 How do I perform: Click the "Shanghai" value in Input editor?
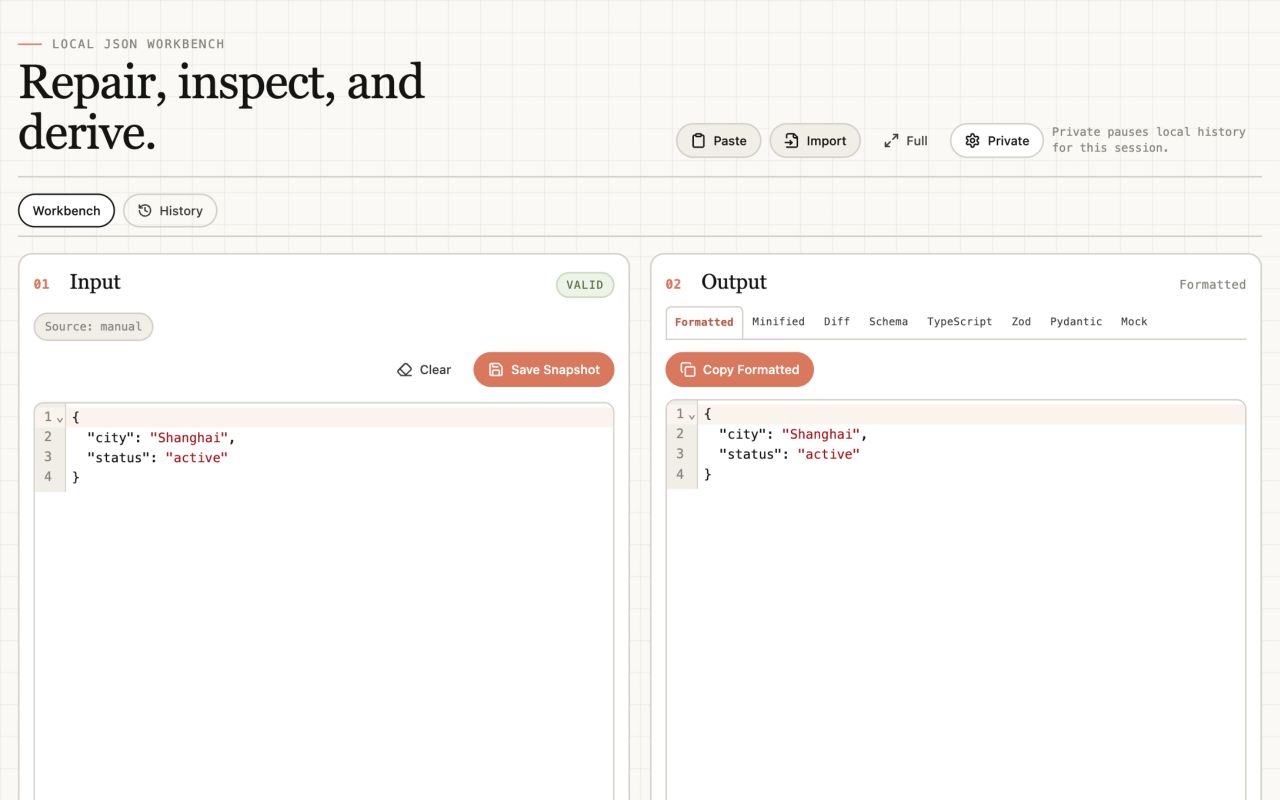tap(189, 437)
